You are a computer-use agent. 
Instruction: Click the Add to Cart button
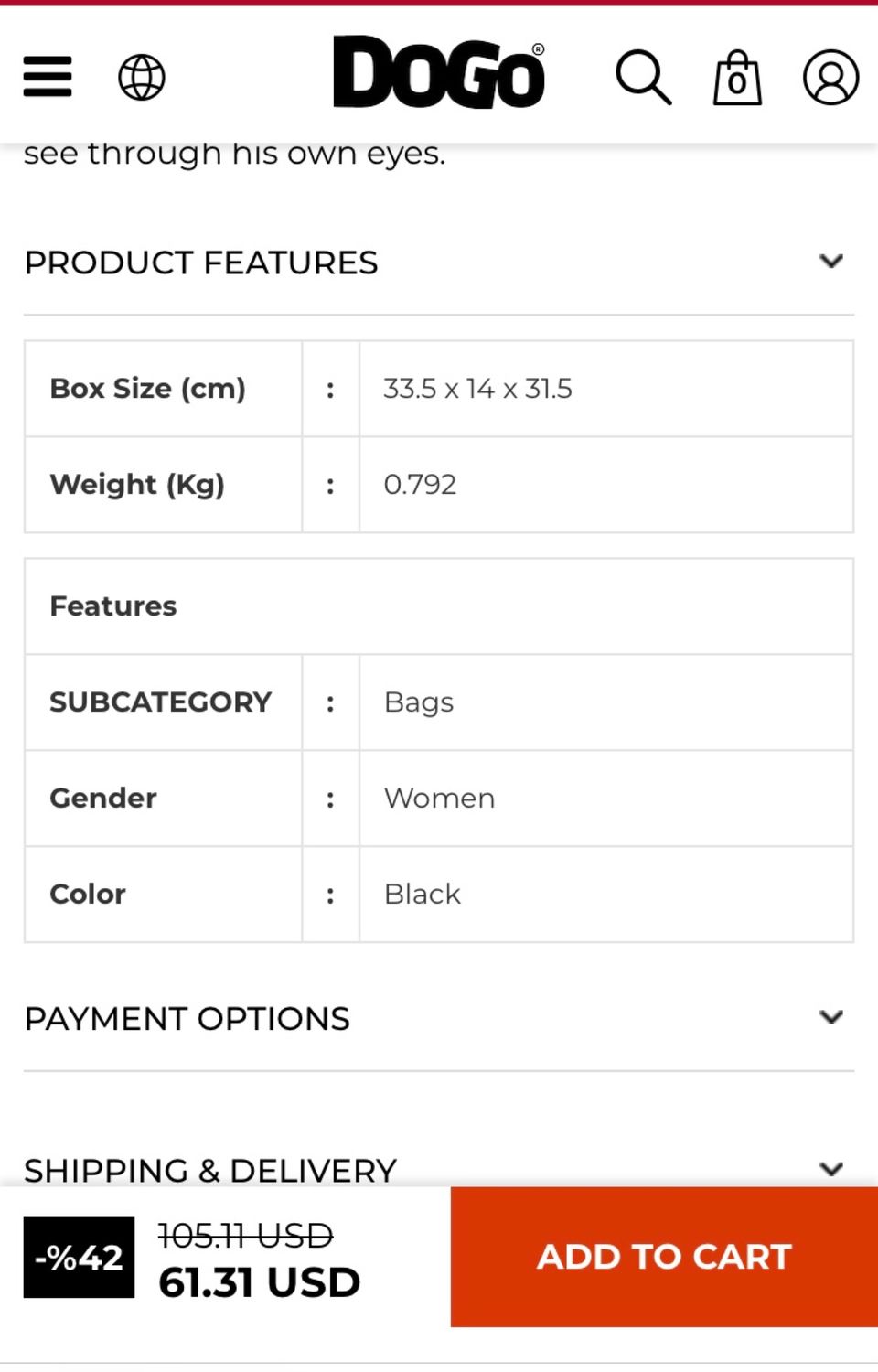(664, 1257)
